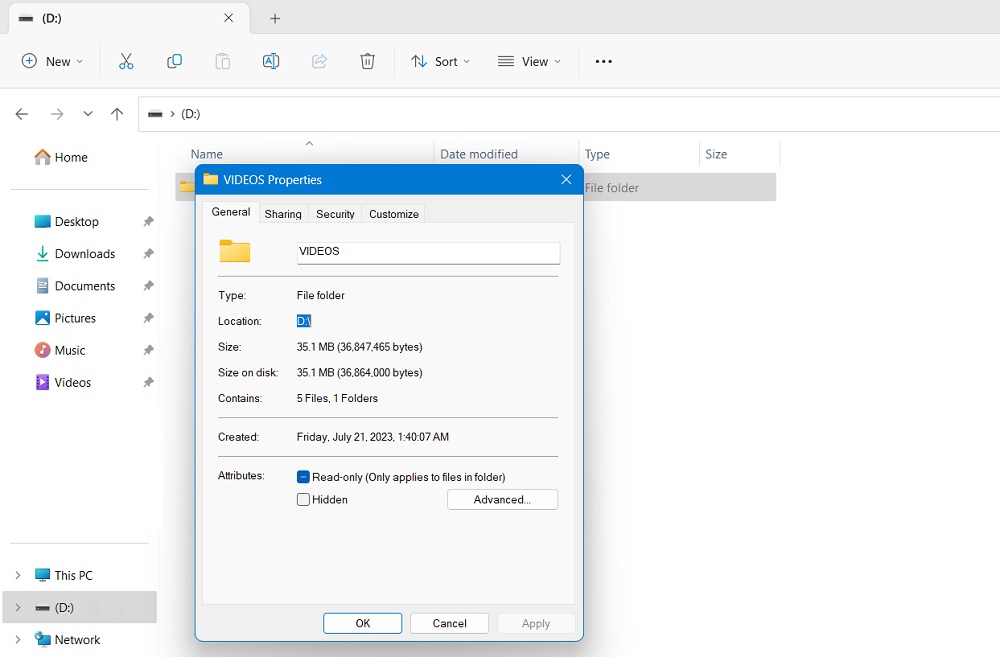The height and width of the screenshot is (657, 1000).
Task: Open the Sort dropdown
Action: 440,61
